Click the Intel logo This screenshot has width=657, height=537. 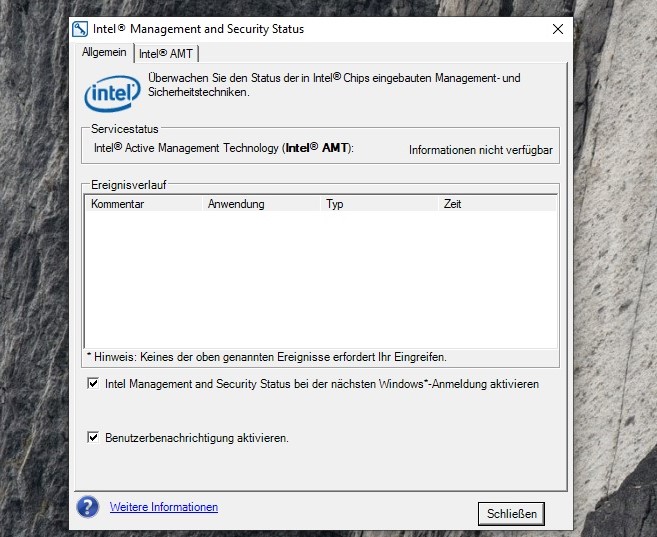point(111,94)
